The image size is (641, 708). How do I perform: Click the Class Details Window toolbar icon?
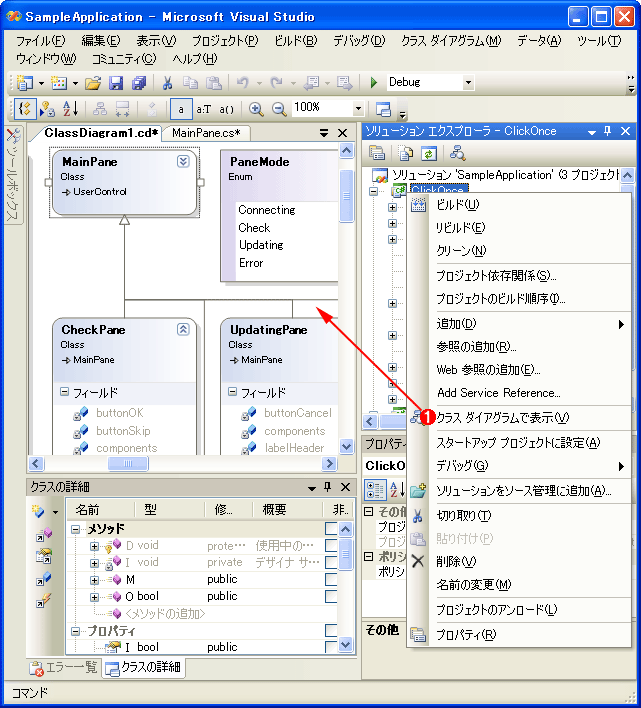click(383, 109)
